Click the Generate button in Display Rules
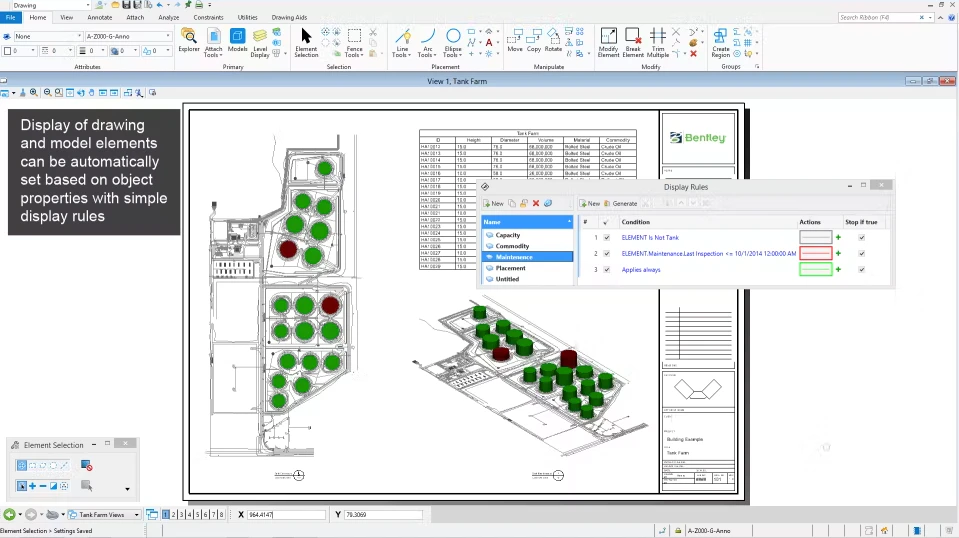This screenshot has height=538, width=959. point(621,204)
